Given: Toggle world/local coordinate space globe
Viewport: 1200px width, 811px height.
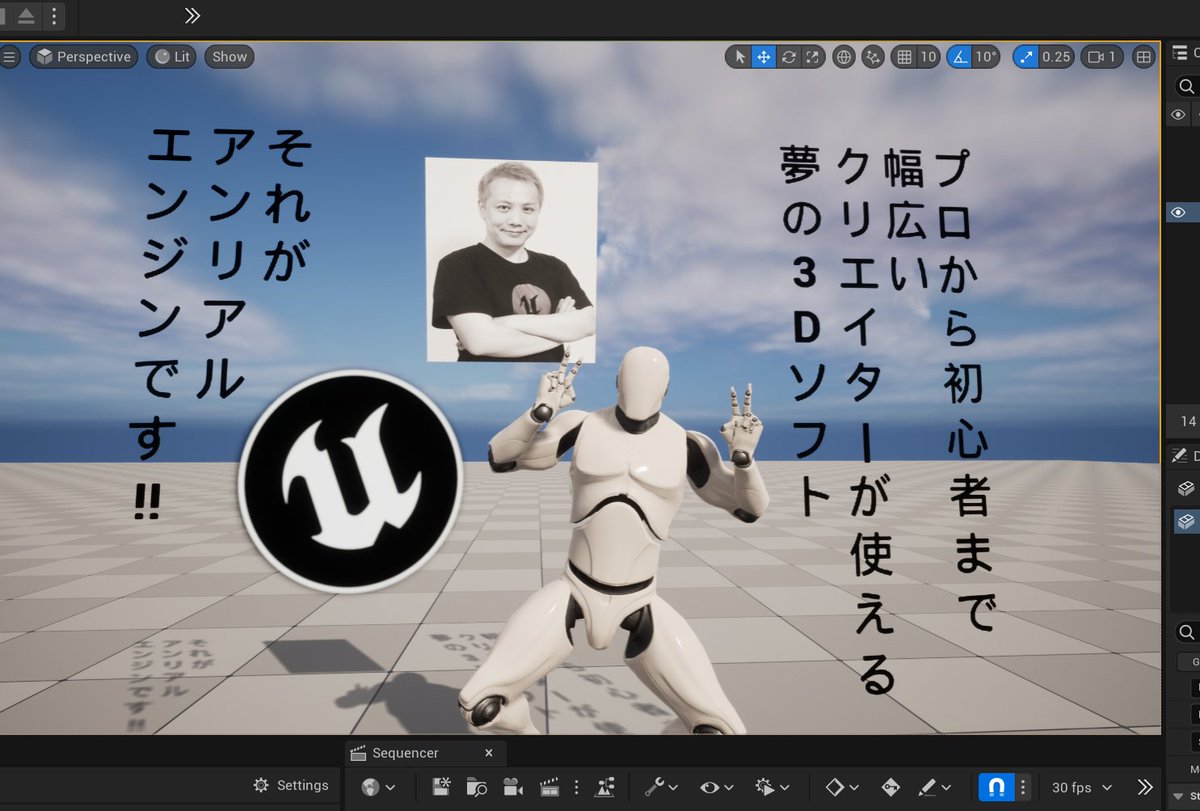Looking at the screenshot, I should pyautogui.click(x=844, y=57).
